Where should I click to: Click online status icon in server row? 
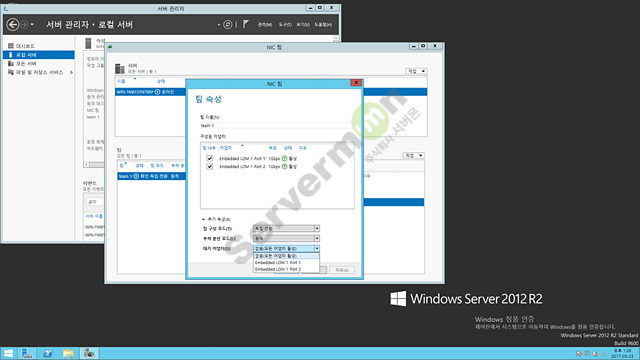(x=158, y=92)
